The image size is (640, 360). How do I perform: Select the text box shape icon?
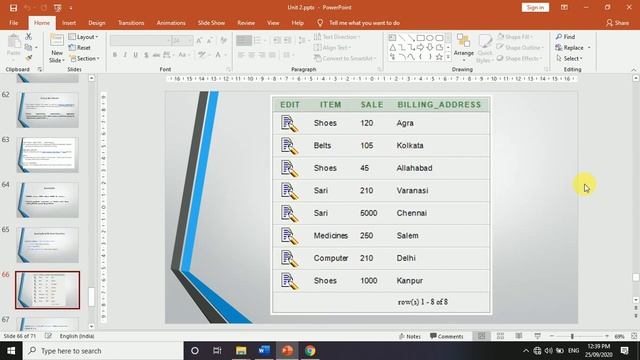392,38
